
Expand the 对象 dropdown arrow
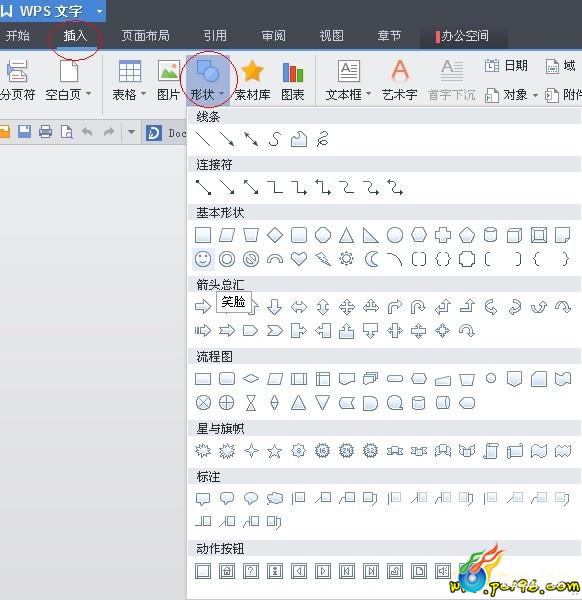click(535, 95)
